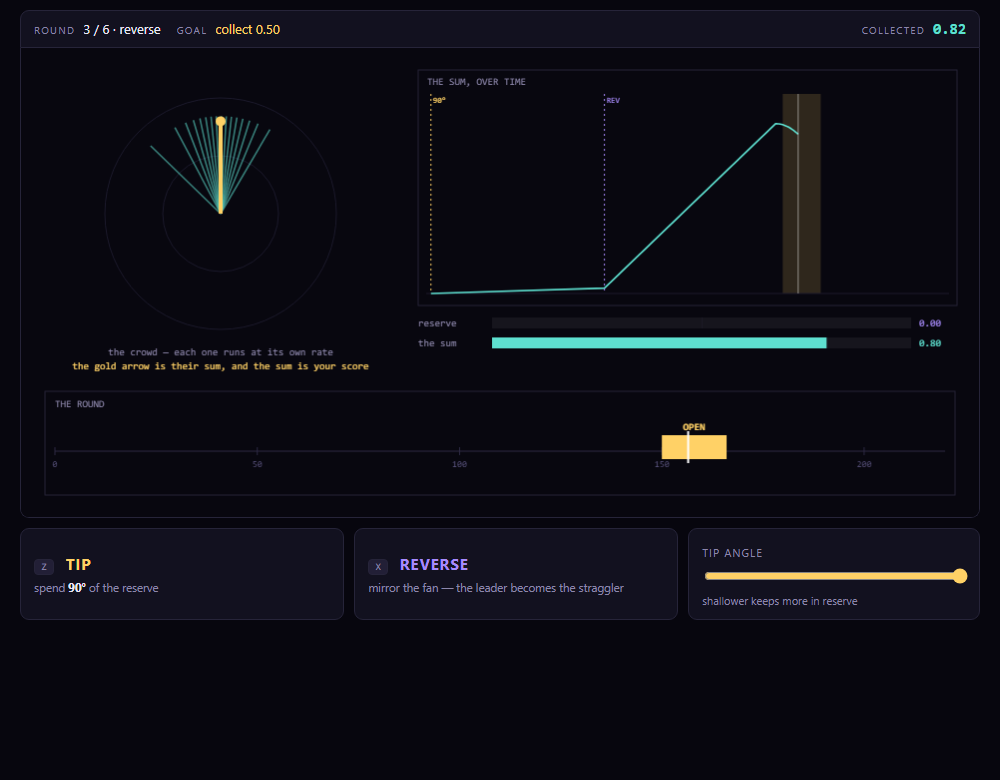Click the 'REV' marker label in the chart
Viewport: 1000px width, 780px height.
(613, 101)
